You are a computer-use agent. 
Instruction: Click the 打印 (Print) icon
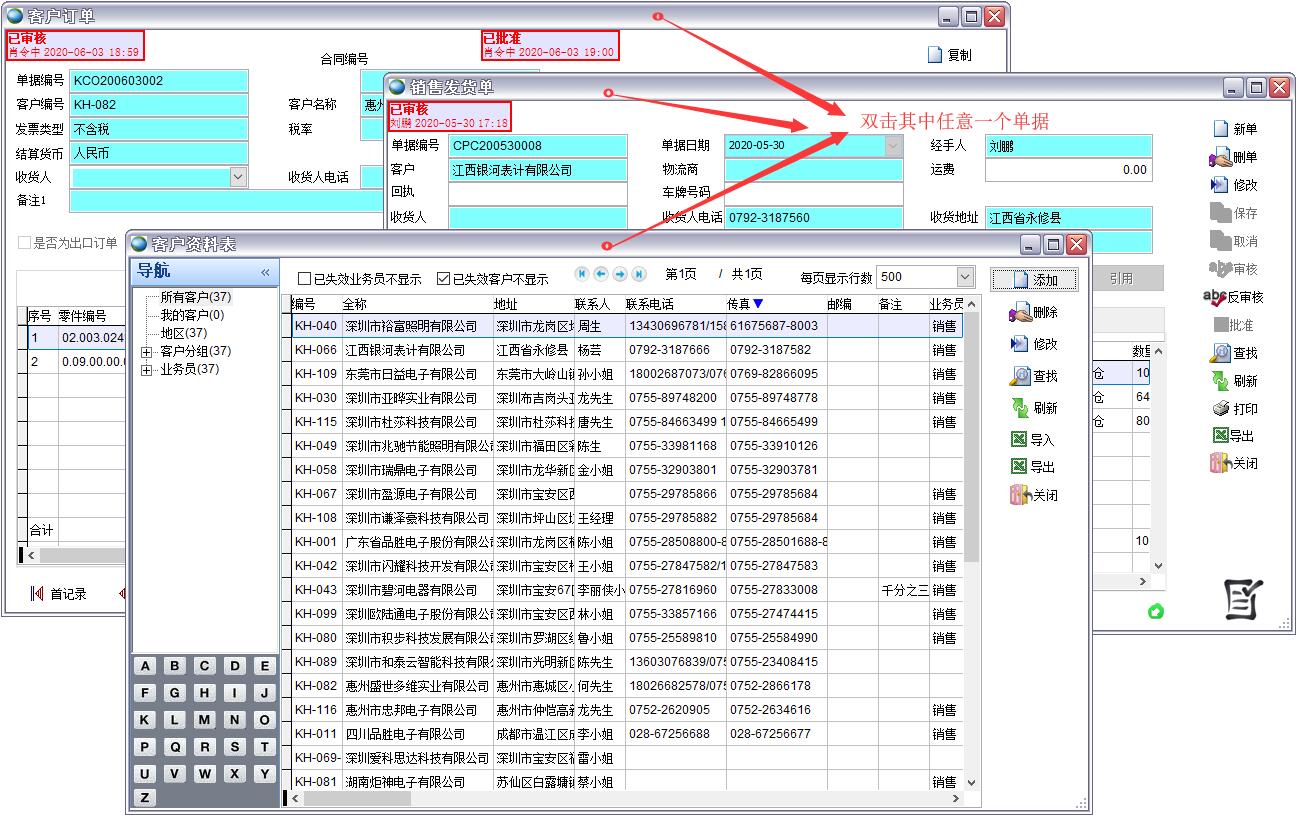point(1220,409)
